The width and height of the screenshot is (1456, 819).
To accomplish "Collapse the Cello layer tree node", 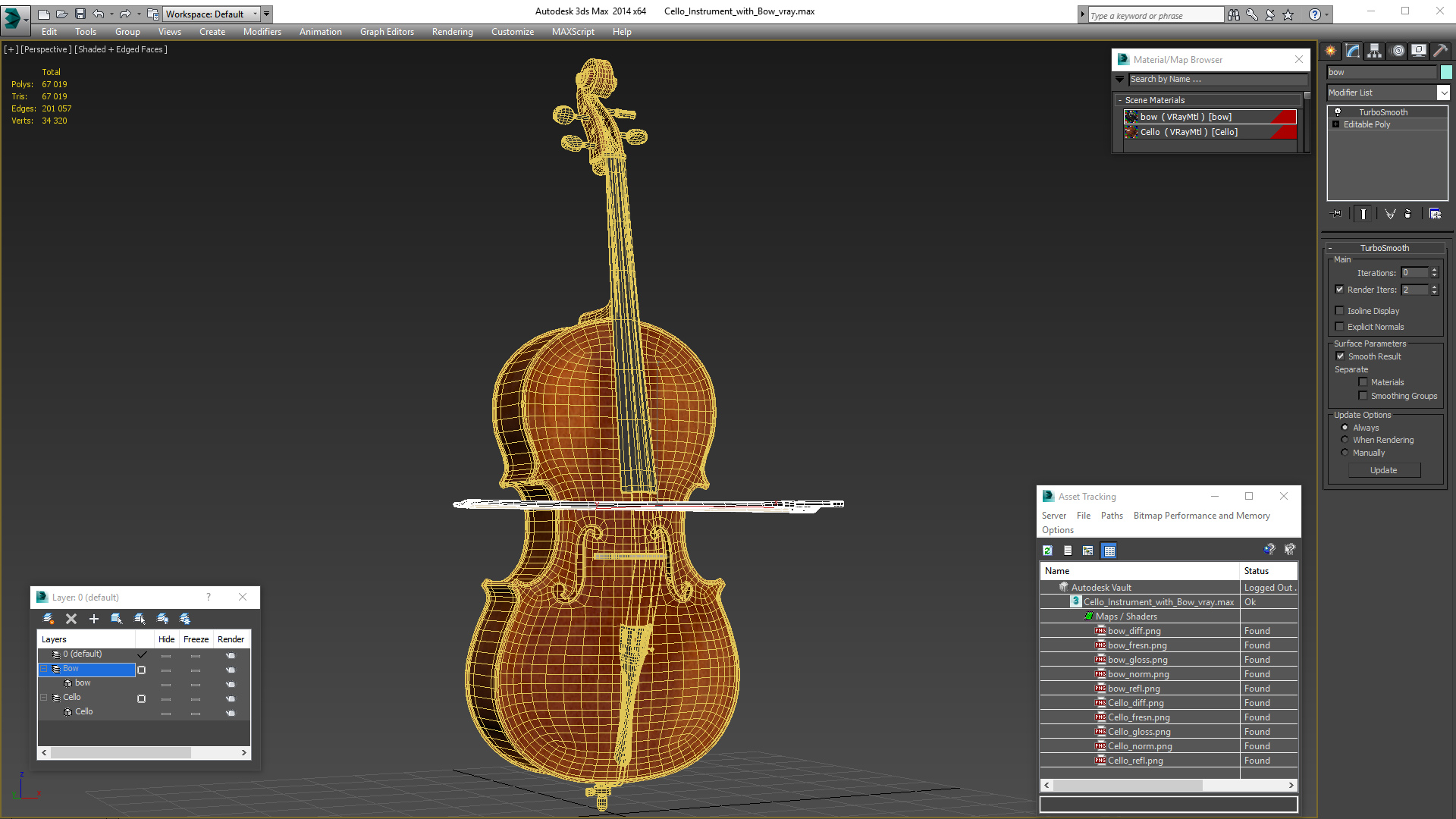I will point(44,698).
